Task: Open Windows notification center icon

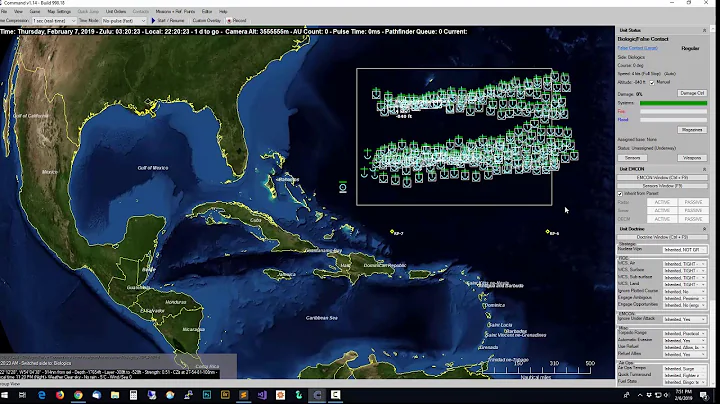Action: (x=704, y=395)
